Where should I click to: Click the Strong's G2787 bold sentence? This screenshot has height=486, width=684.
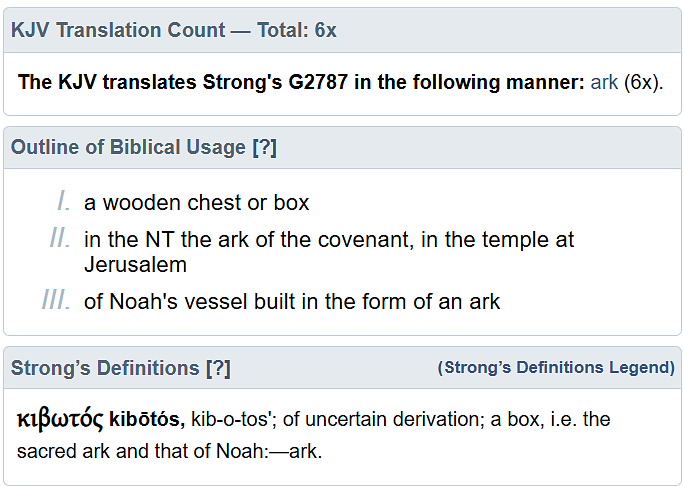(x=301, y=82)
